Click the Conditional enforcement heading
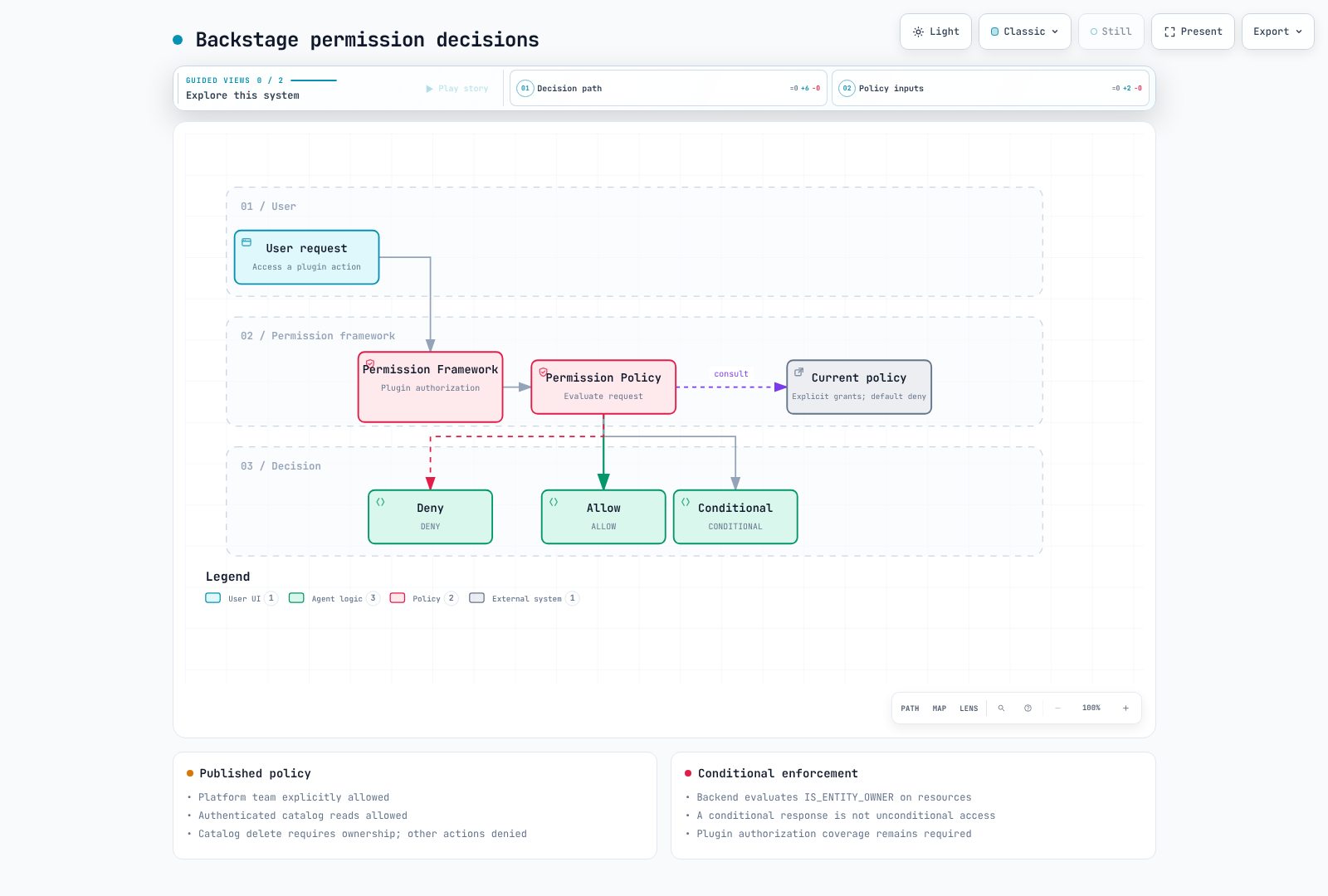 pos(778,773)
